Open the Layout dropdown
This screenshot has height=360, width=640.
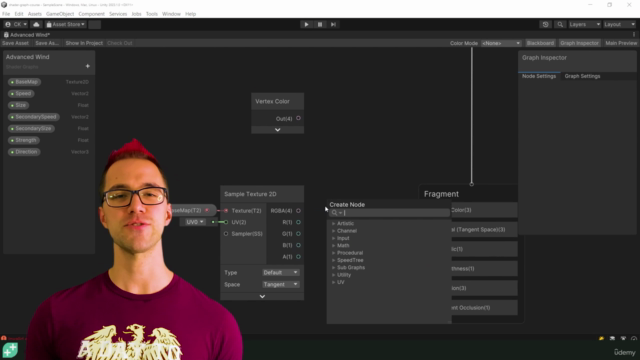tap(620, 24)
